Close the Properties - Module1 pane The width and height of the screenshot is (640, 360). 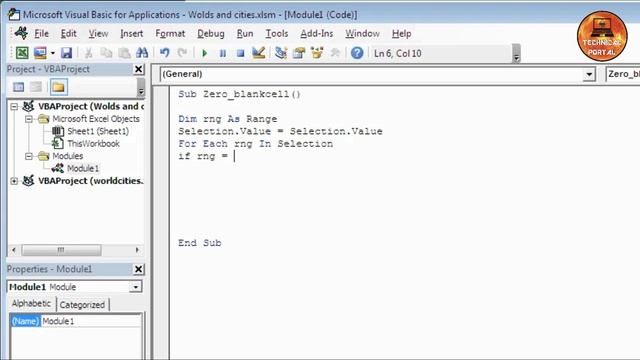tap(139, 269)
